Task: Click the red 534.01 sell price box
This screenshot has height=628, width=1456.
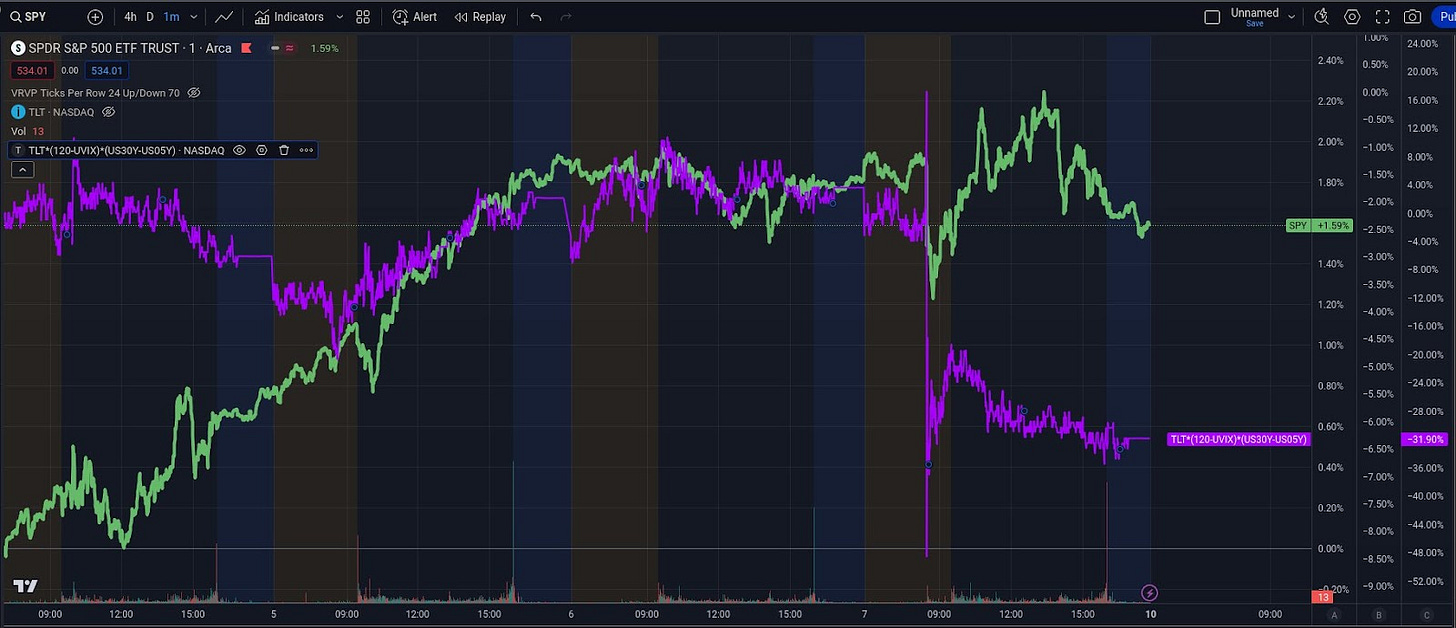Action: pyautogui.click(x=32, y=70)
